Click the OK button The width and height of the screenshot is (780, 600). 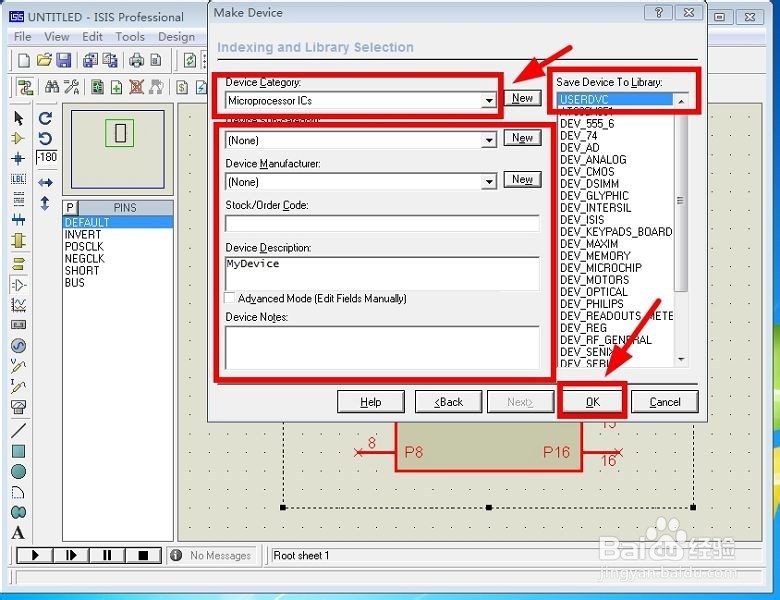coord(592,401)
